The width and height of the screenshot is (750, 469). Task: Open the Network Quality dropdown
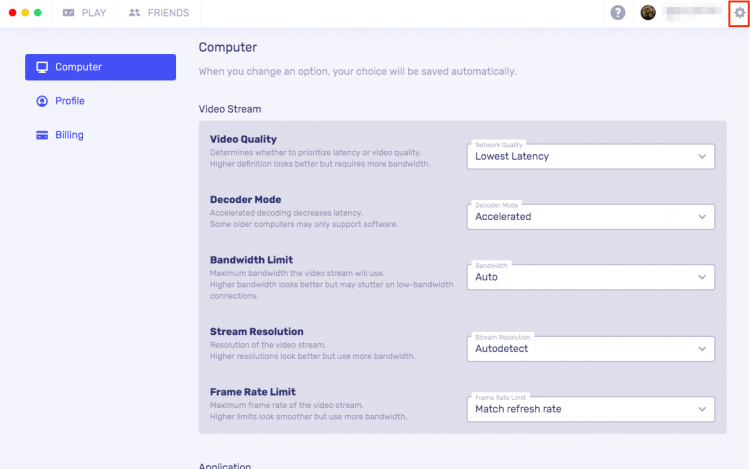pyautogui.click(x=590, y=156)
